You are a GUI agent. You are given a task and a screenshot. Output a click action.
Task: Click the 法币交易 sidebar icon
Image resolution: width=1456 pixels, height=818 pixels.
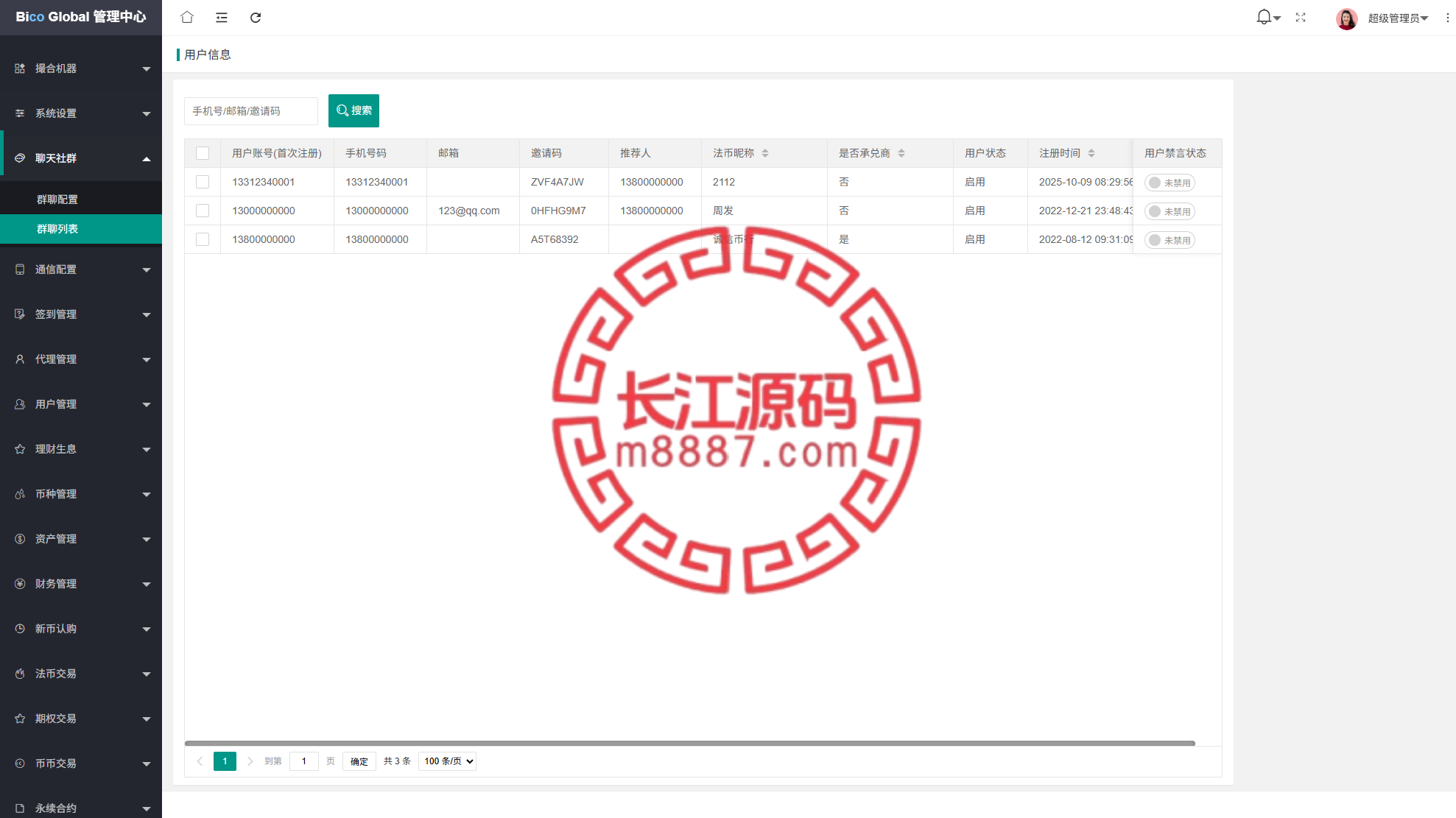point(20,674)
